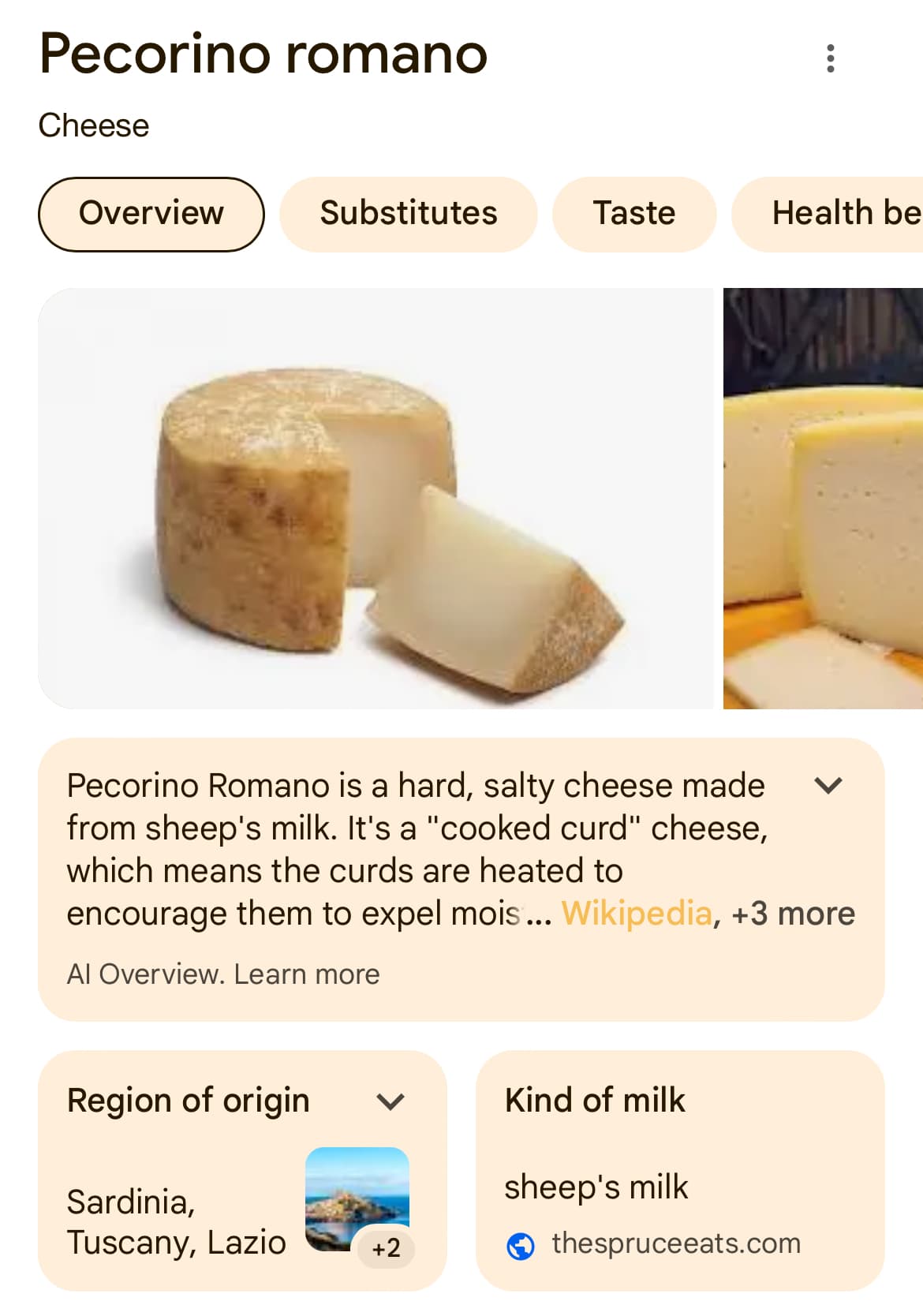Open the Taste tab
This screenshot has width=923, height=1316.
(x=634, y=214)
